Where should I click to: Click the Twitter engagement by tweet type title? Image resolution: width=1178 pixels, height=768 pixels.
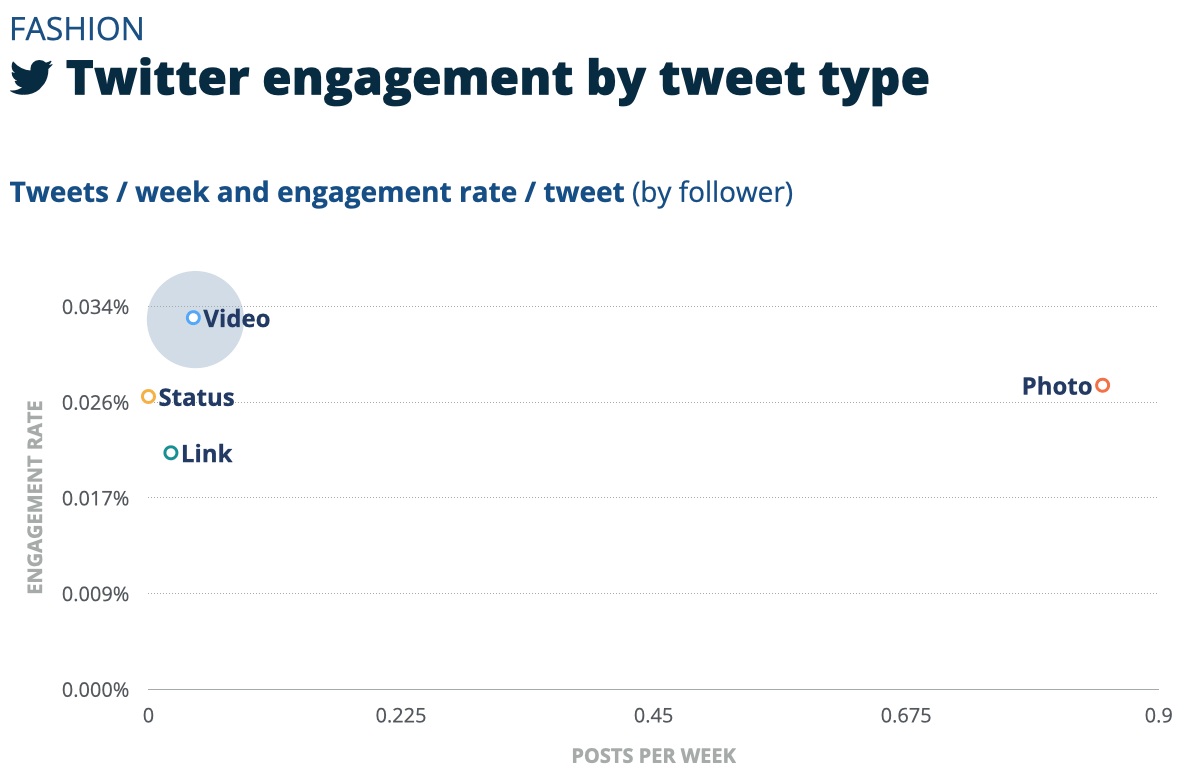click(497, 79)
